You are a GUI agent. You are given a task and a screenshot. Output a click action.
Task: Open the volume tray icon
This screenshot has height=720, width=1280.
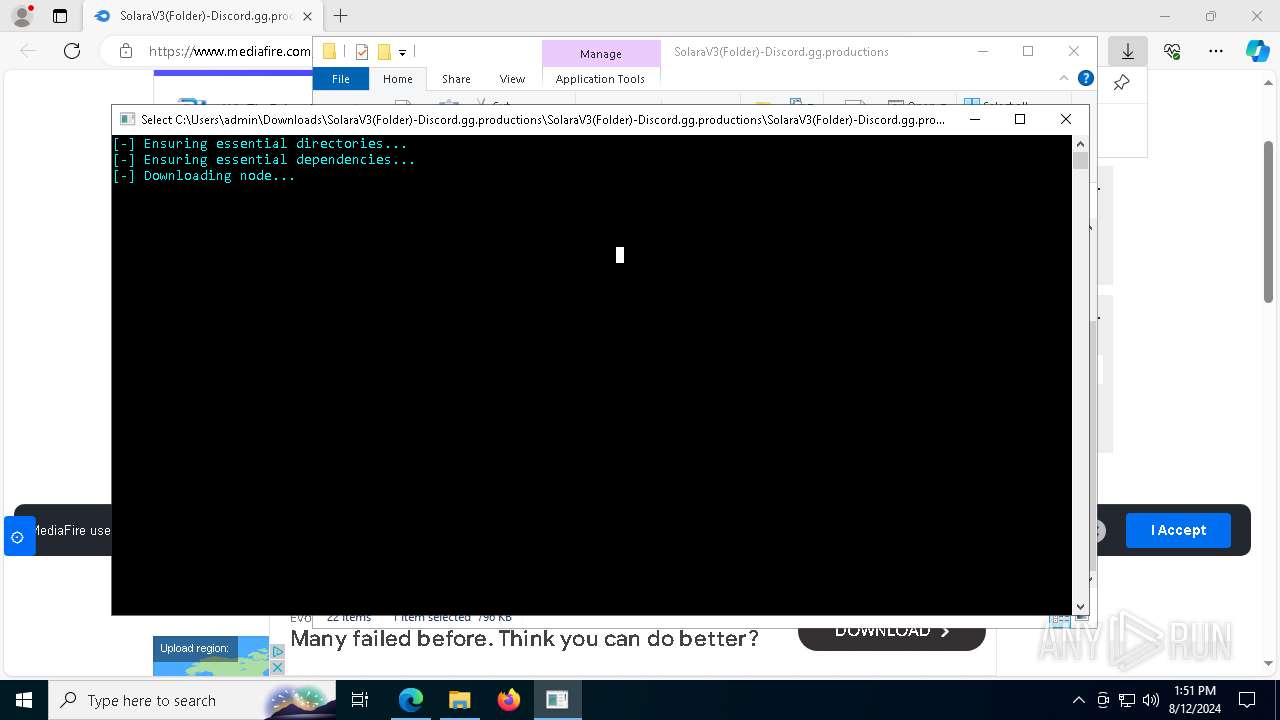point(1150,700)
